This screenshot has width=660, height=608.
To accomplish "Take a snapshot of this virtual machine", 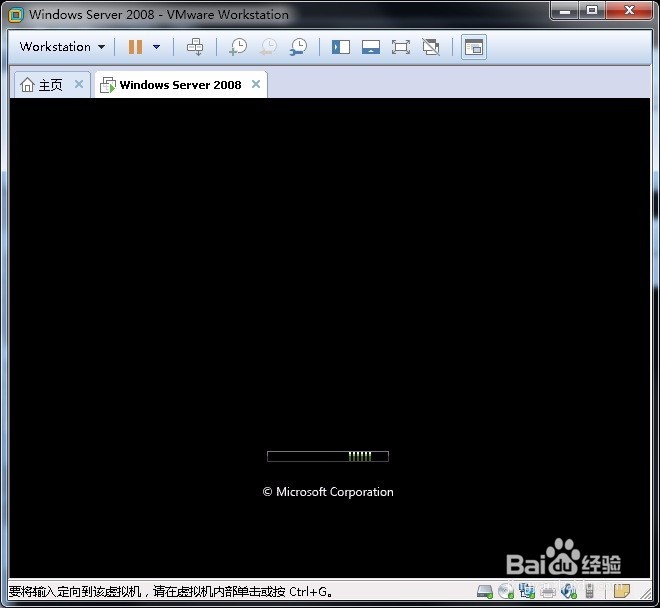I will click(238, 47).
